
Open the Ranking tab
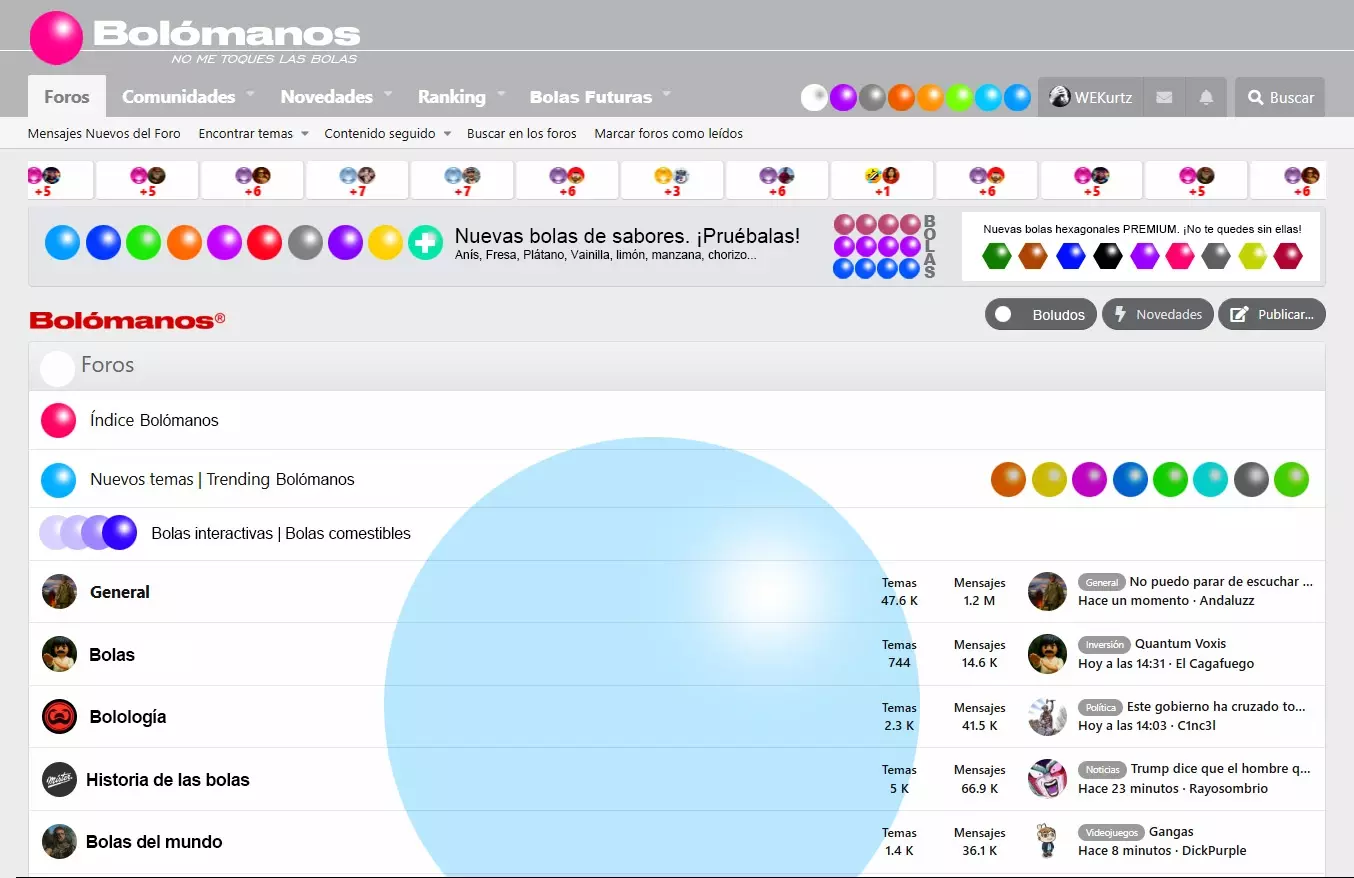(x=452, y=97)
